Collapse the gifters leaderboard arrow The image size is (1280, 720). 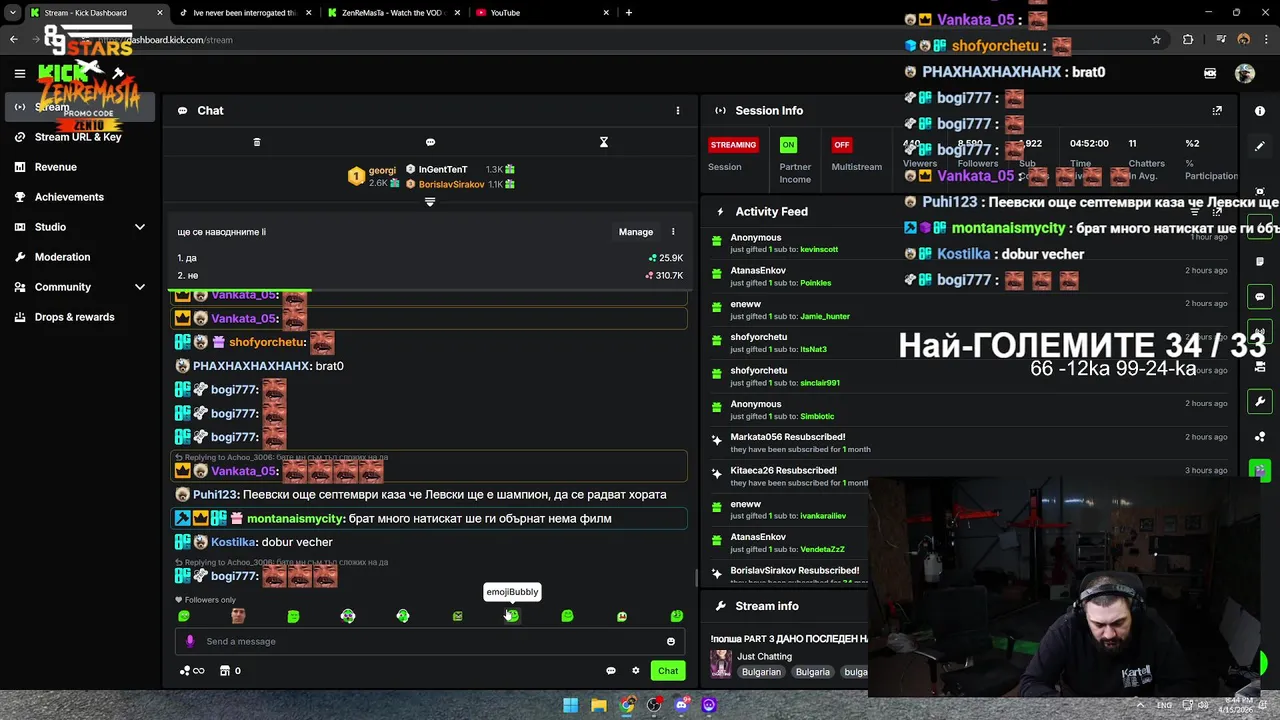point(430,202)
